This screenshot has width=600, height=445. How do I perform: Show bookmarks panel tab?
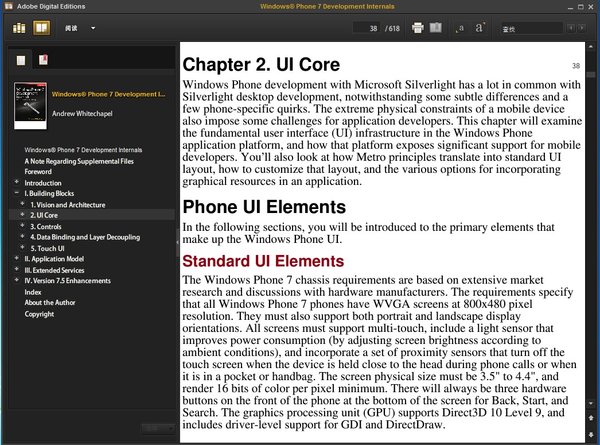(x=43, y=62)
